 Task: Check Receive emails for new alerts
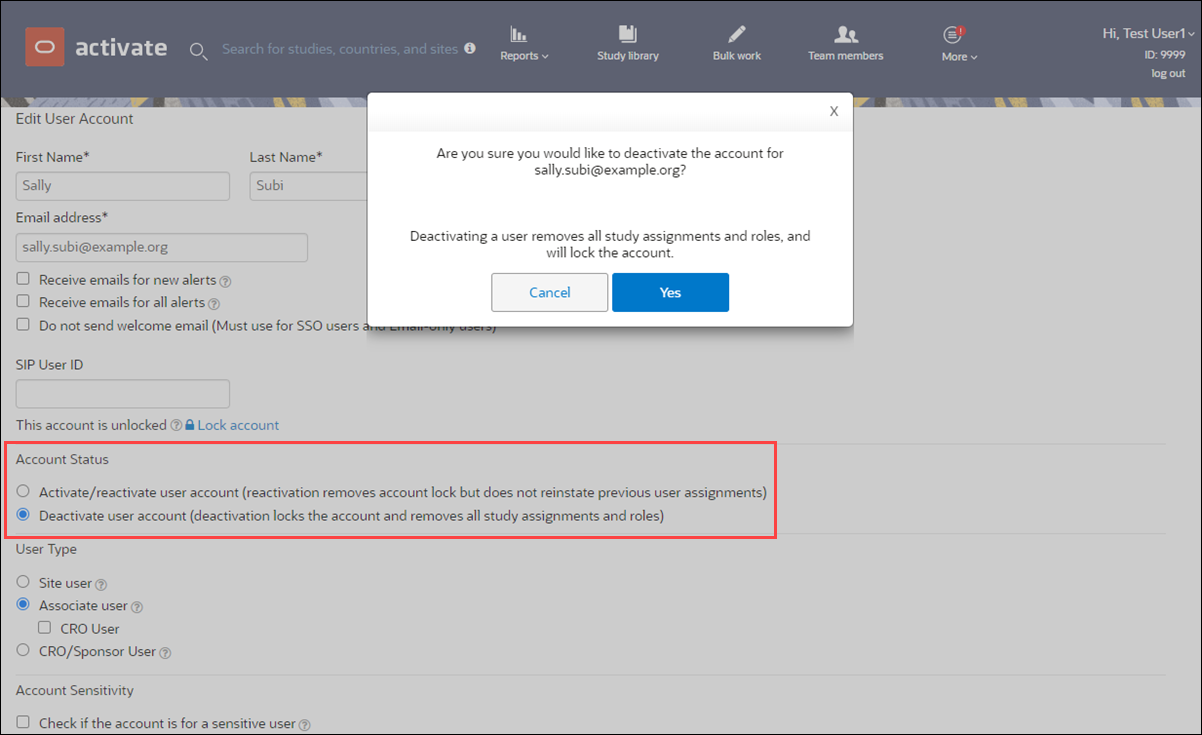tap(23, 279)
